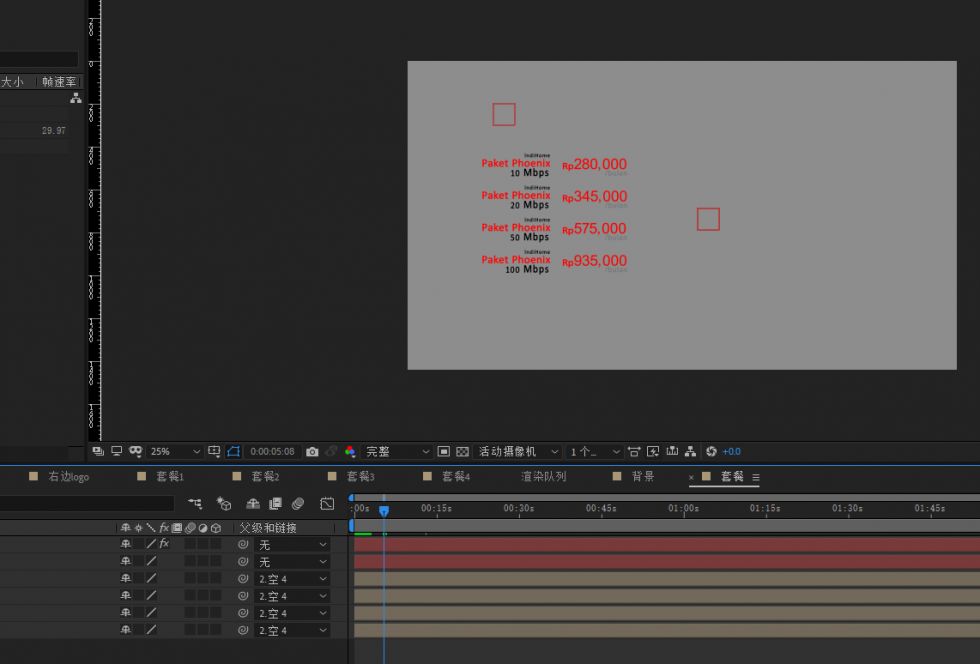Take a snapshot with the camera icon

(312, 452)
